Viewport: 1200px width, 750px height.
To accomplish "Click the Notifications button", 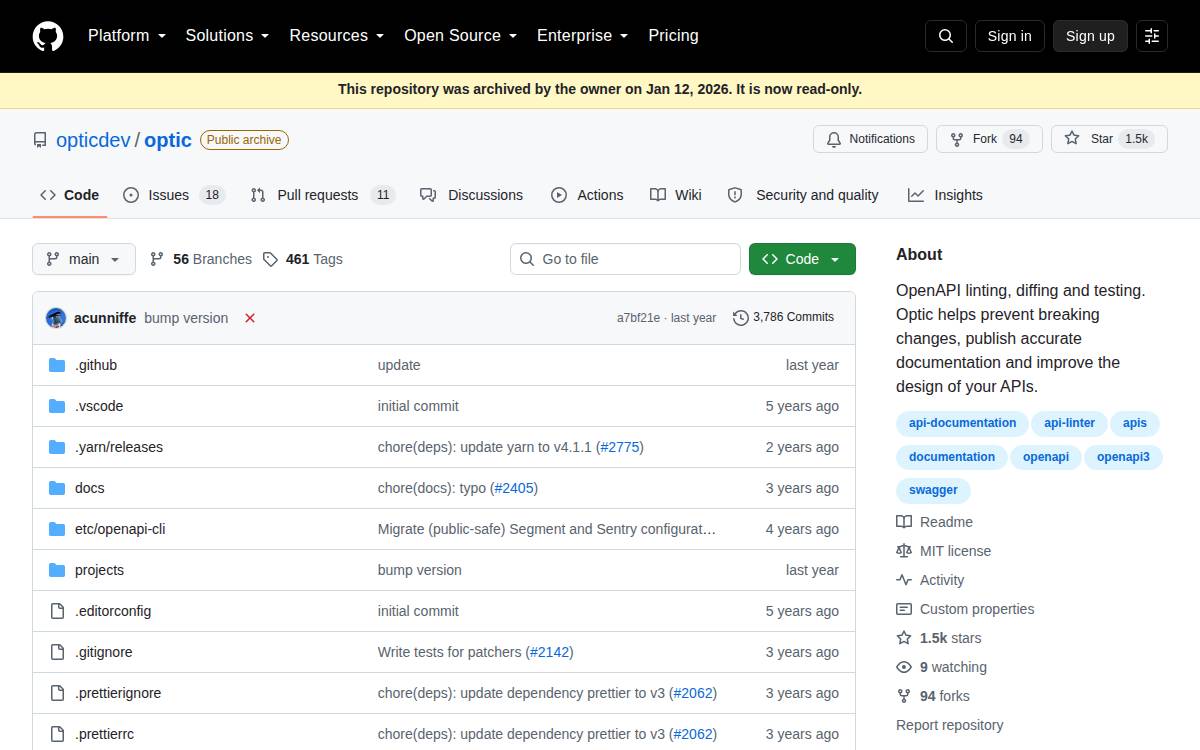I will pos(870,139).
